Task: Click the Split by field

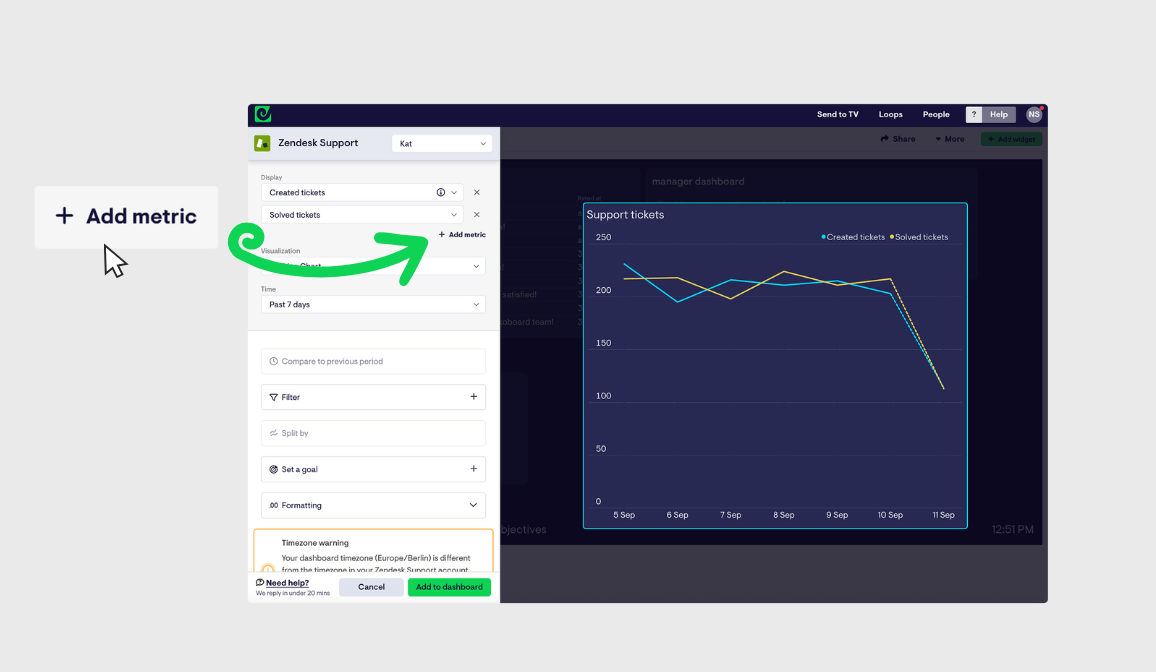Action: 373,433
